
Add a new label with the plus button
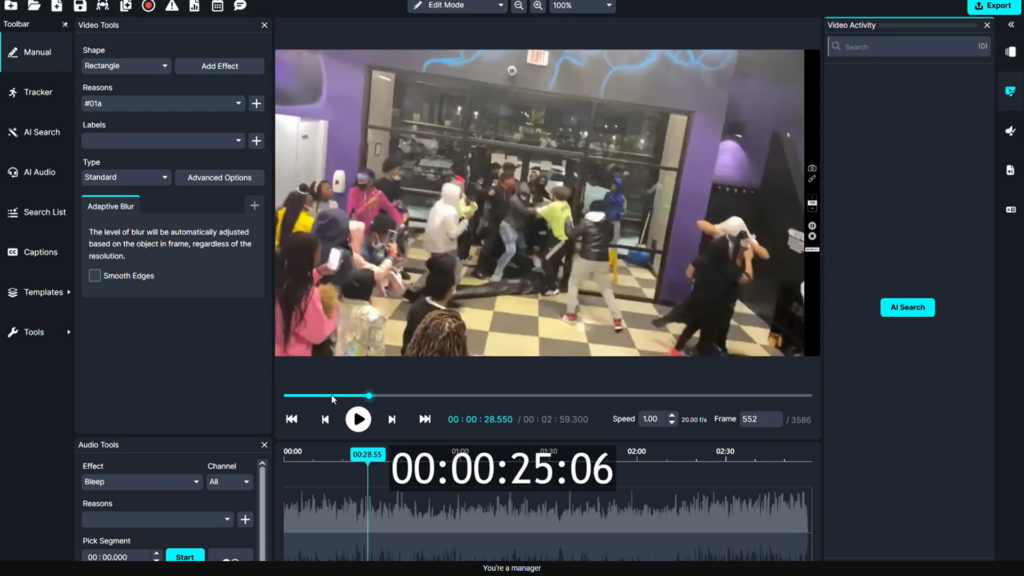click(x=256, y=140)
